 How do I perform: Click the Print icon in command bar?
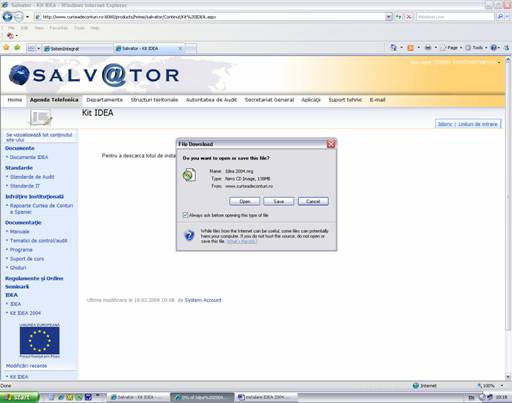pos(428,48)
